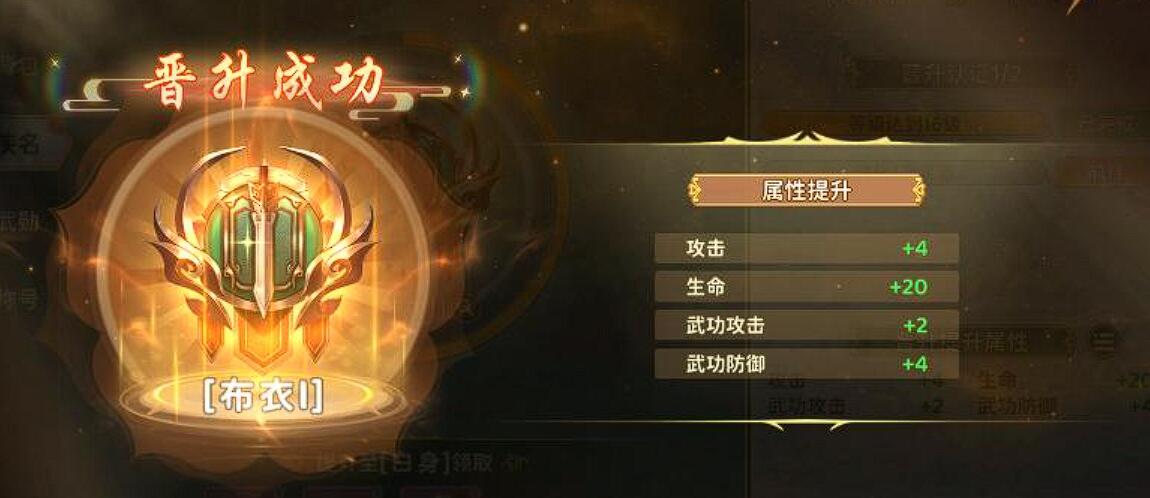Select the 武功攻击 +2 attribute row

coord(806,325)
